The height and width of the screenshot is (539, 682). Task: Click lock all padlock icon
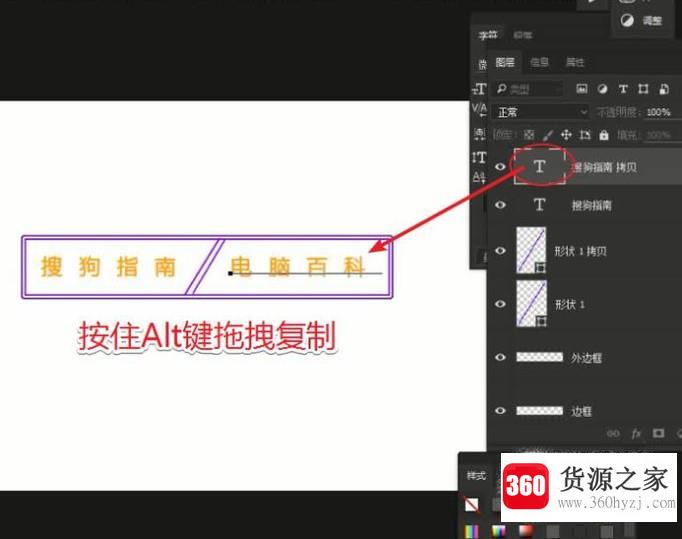(604, 135)
